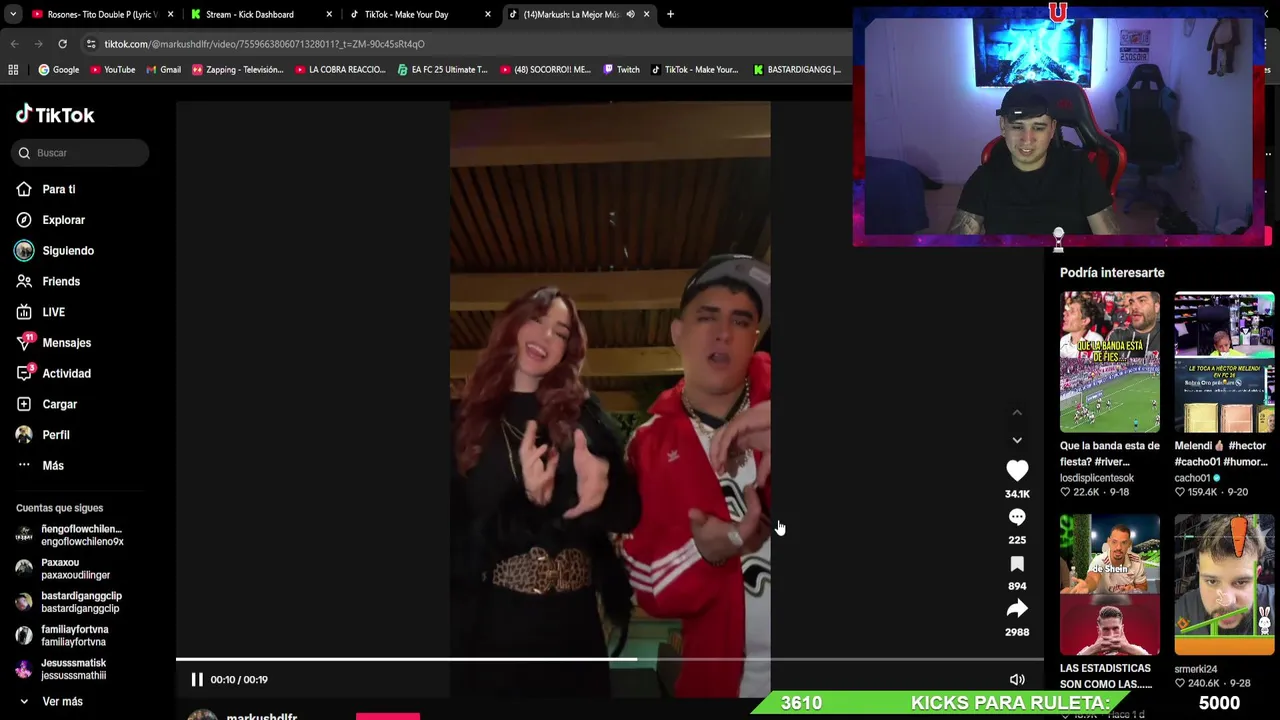Image resolution: width=1280 pixels, height=720 pixels.
Task: Close the Rosones lyric video tab
Action: click(170, 14)
